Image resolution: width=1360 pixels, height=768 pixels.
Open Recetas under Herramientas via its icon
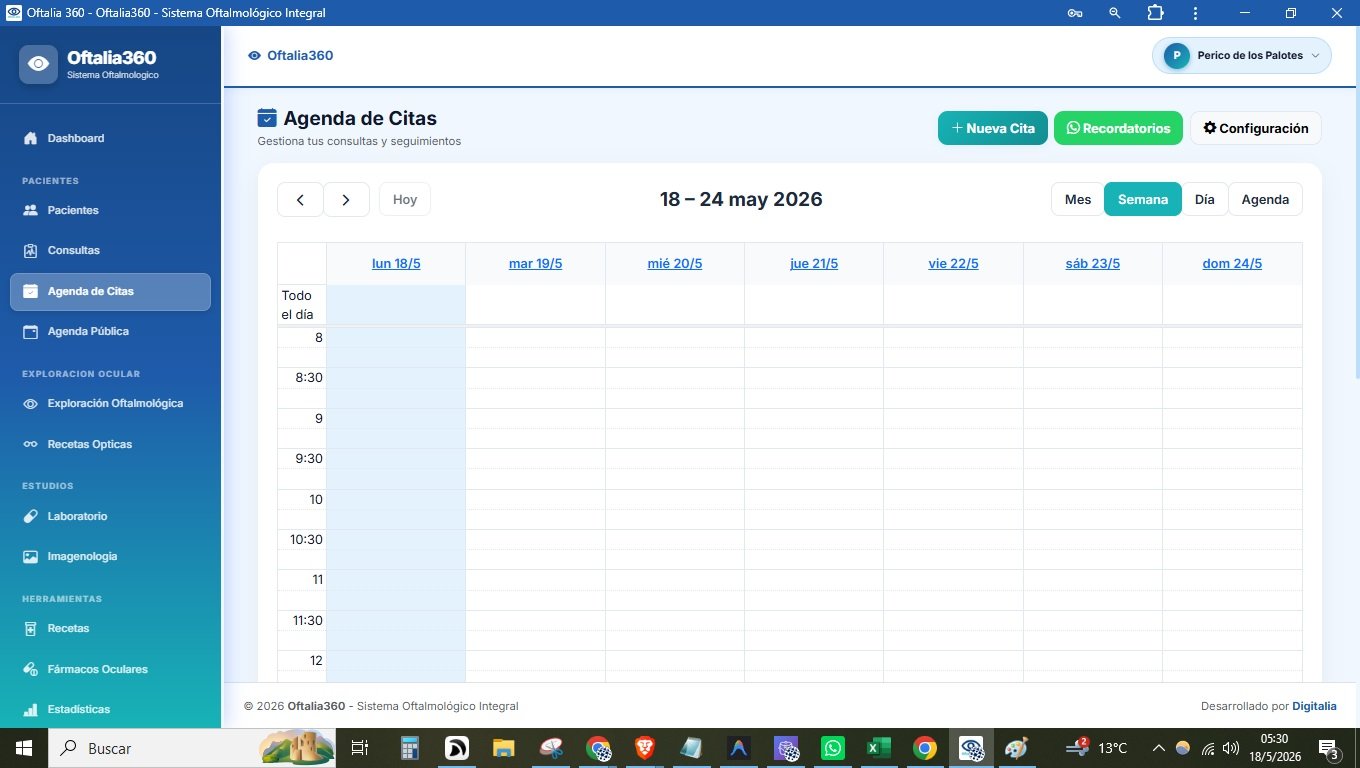click(x=30, y=628)
